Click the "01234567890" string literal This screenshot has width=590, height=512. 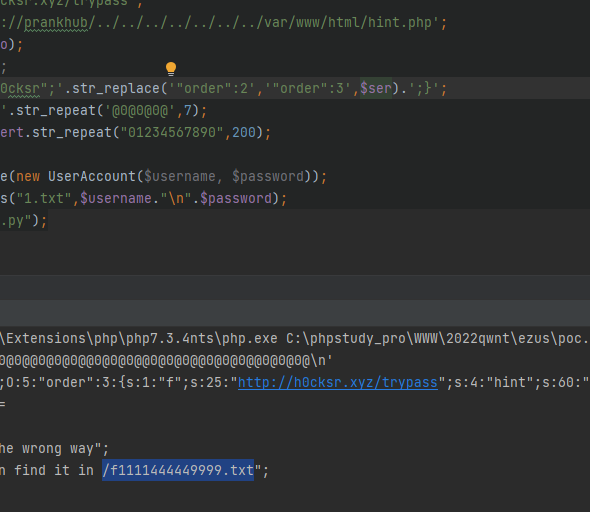coord(172,132)
